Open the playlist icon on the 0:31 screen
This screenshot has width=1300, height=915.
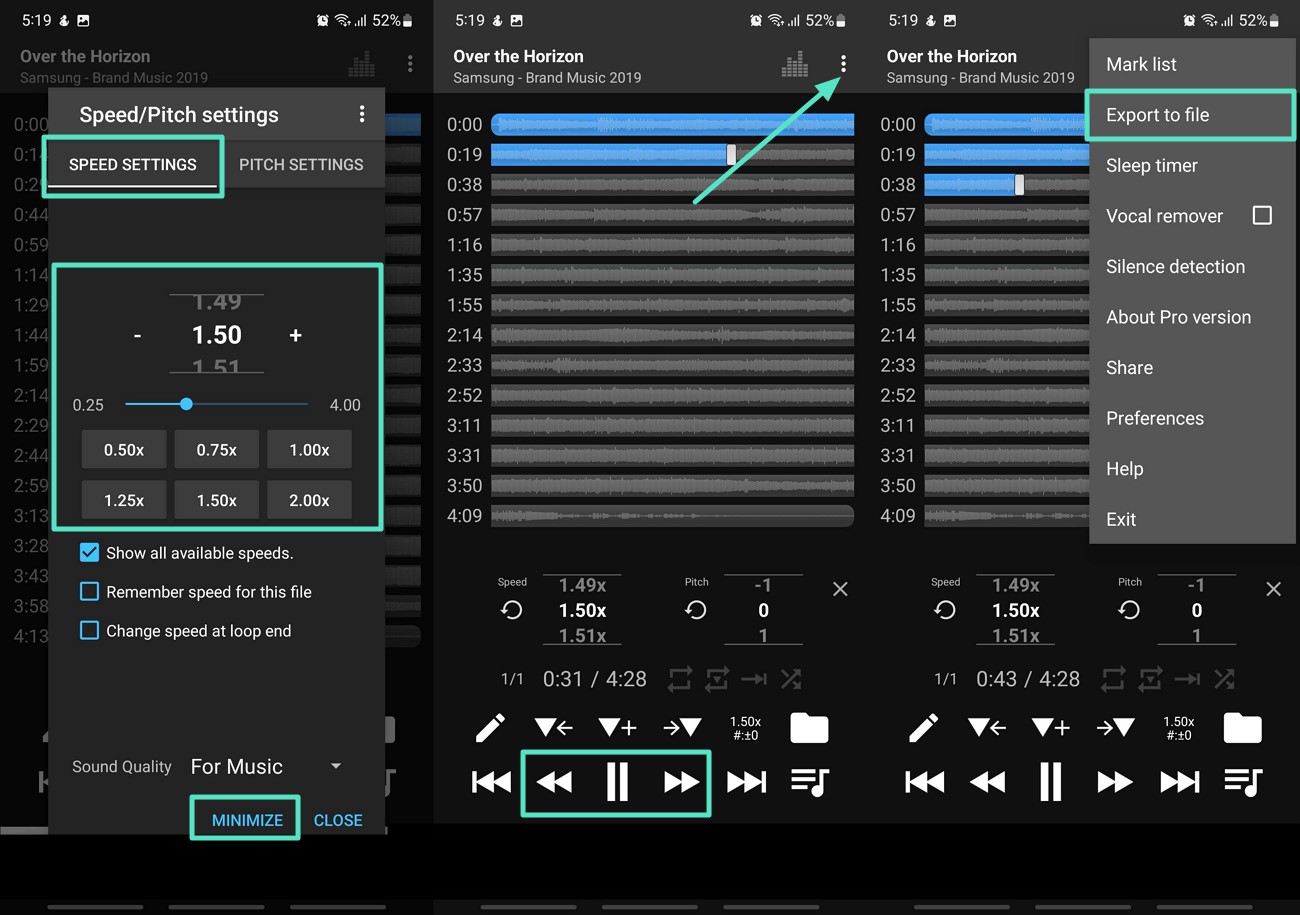coord(809,782)
